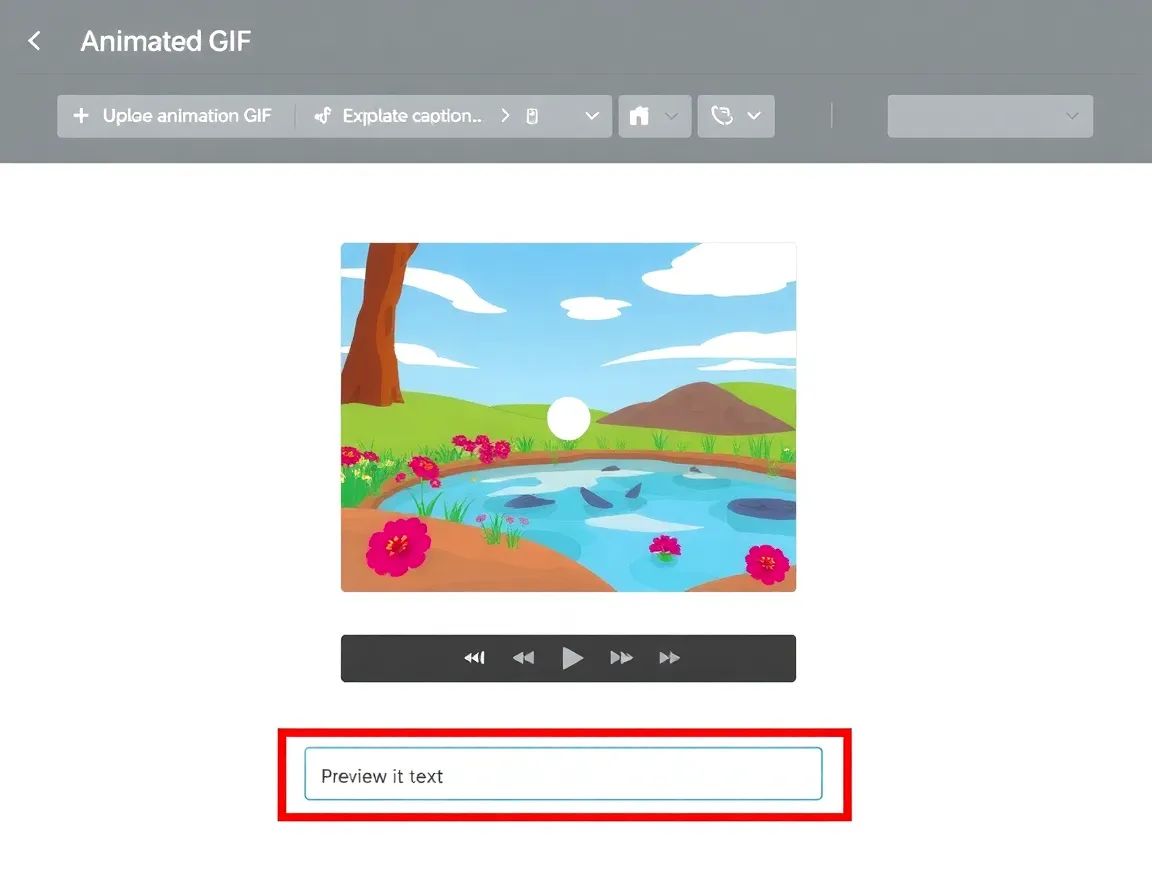Go back using the top-left arrow
Image resolution: width=1152 pixels, height=896 pixels.
click(35, 41)
